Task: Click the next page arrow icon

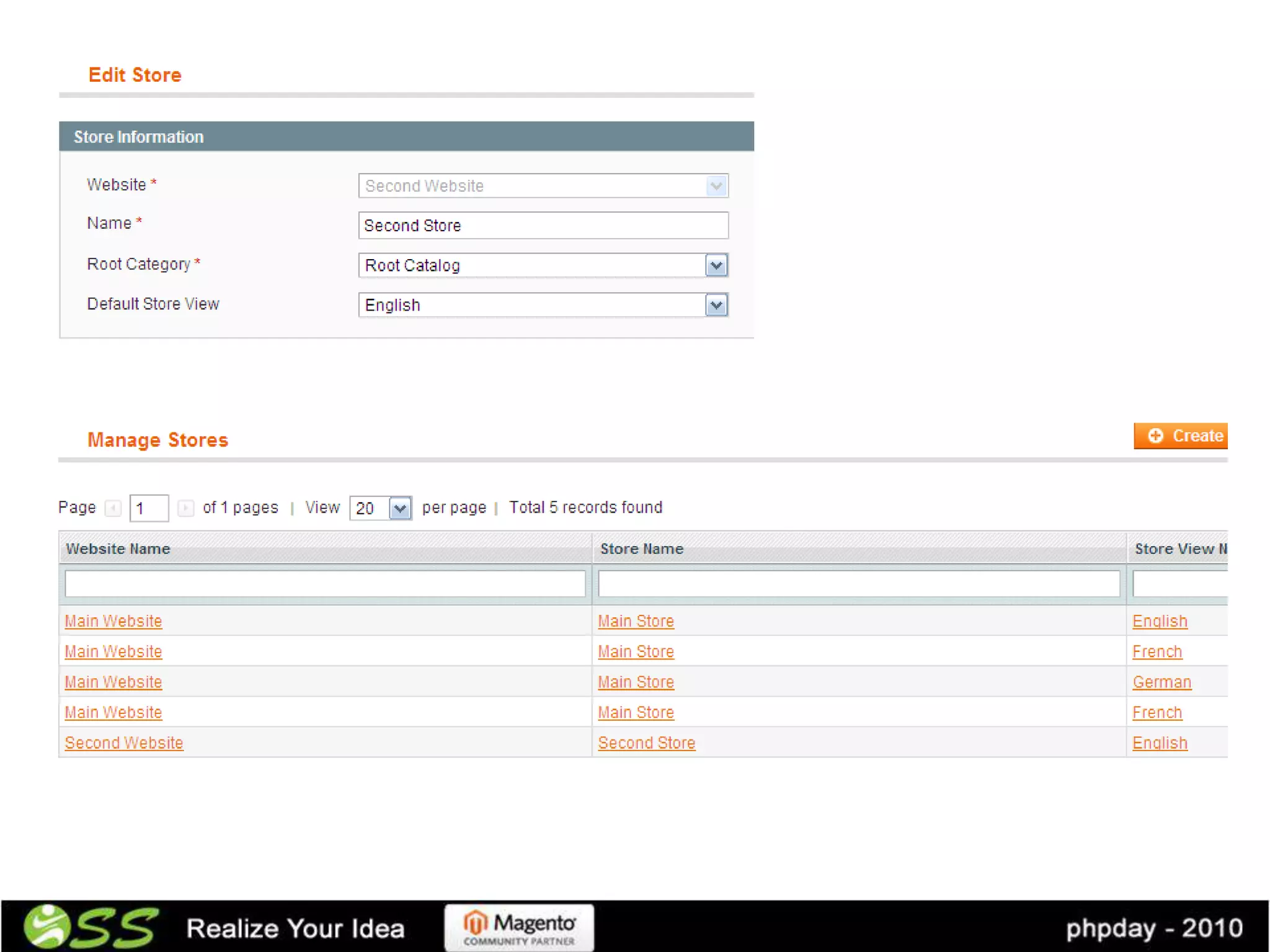Action: point(185,508)
